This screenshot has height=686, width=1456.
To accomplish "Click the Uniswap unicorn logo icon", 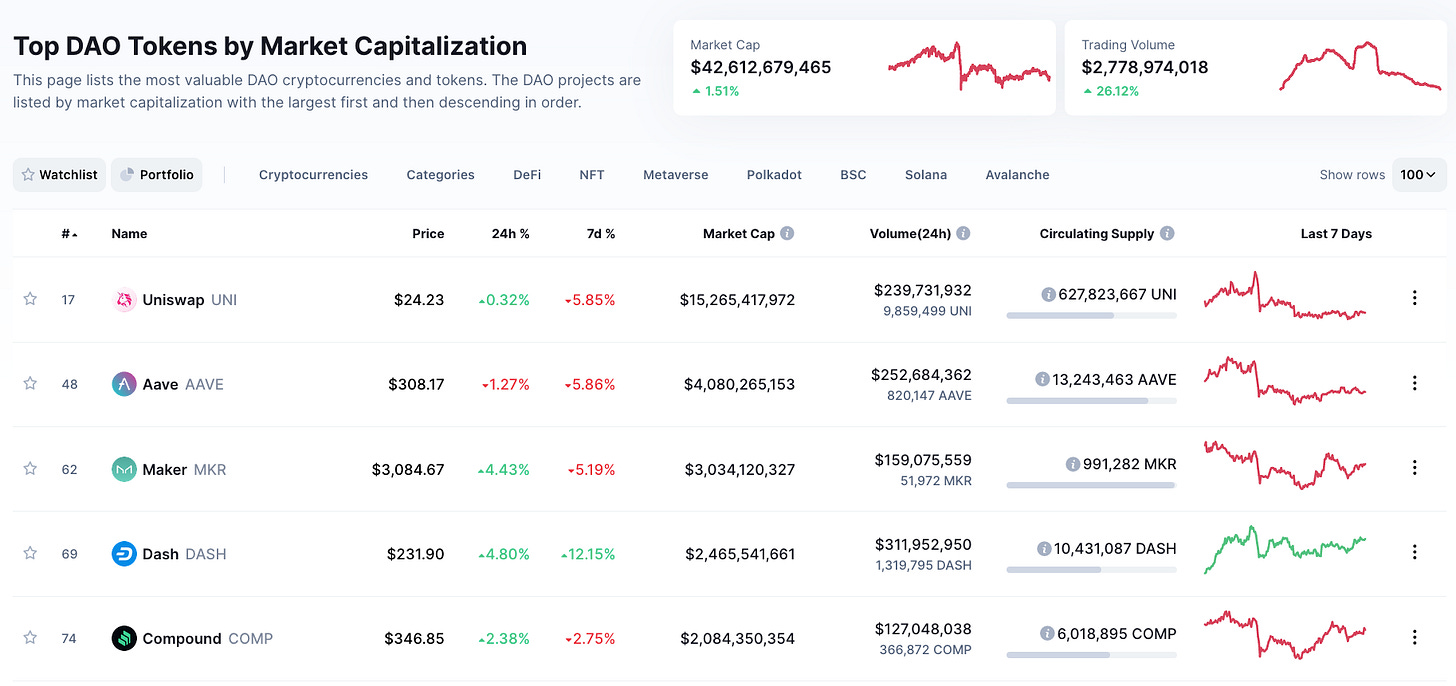I will pyautogui.click(x=124, y=299).
